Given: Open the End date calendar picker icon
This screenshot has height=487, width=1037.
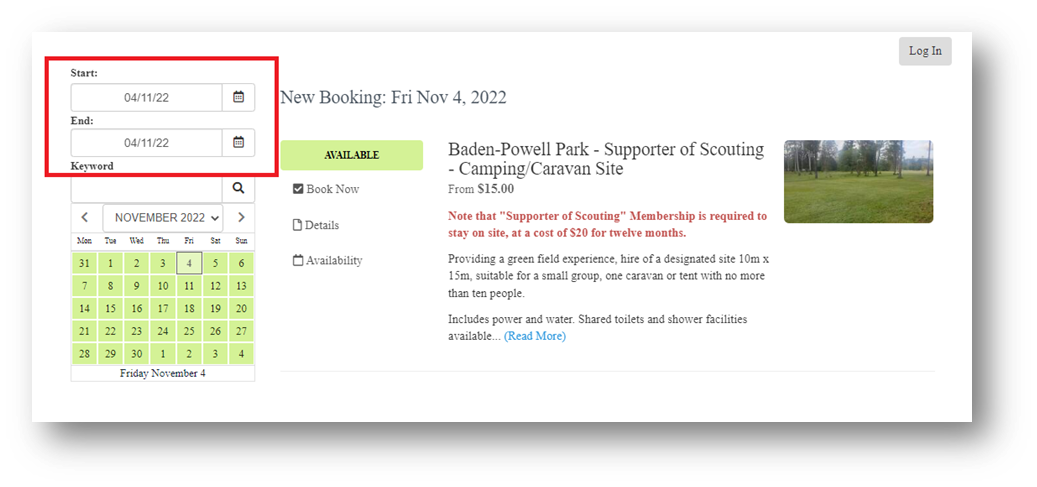Looking at the screenshot, I should (x=238, y=142).
